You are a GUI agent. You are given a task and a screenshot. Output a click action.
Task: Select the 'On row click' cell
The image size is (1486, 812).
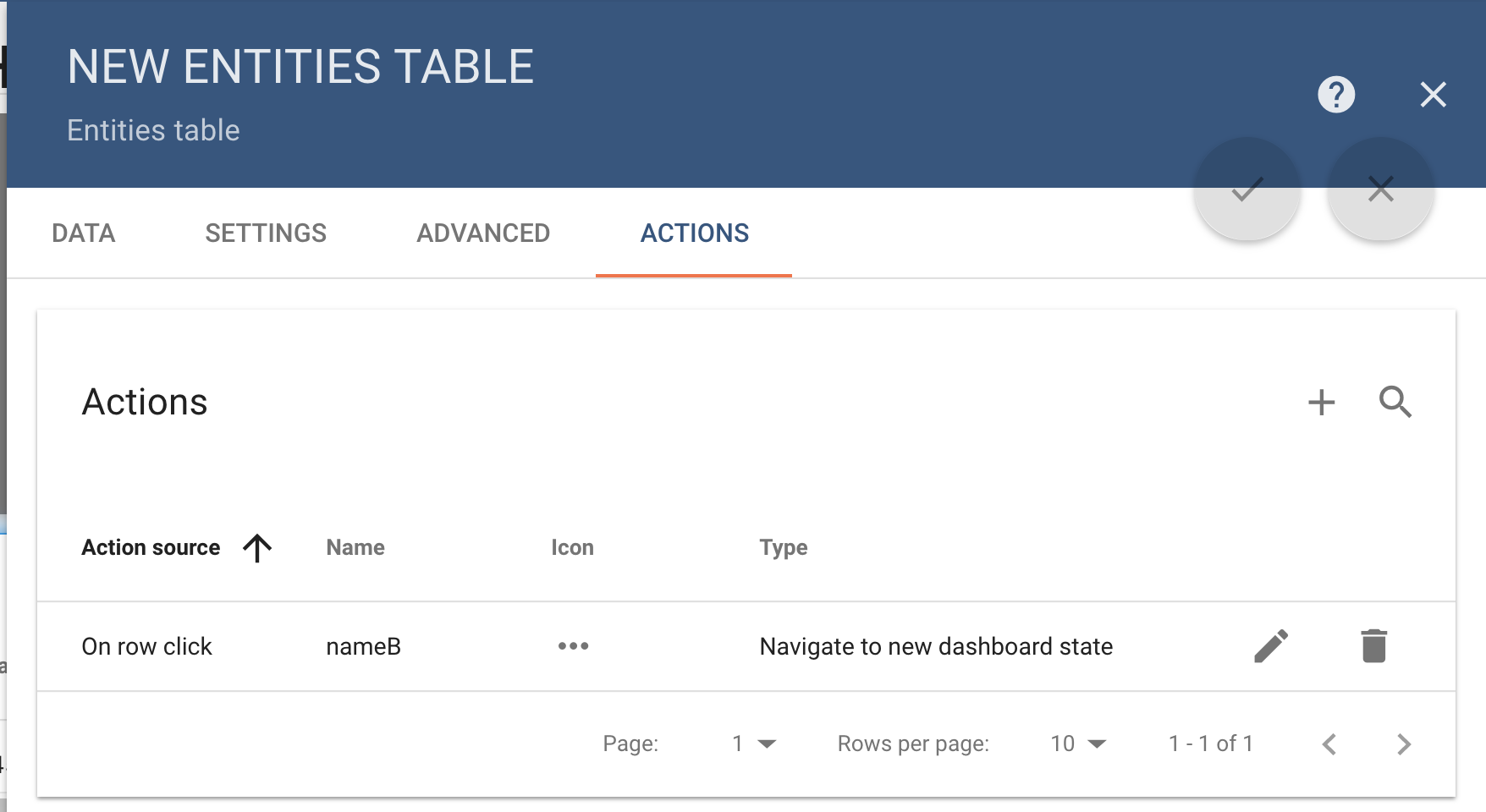tap(146, 647)
